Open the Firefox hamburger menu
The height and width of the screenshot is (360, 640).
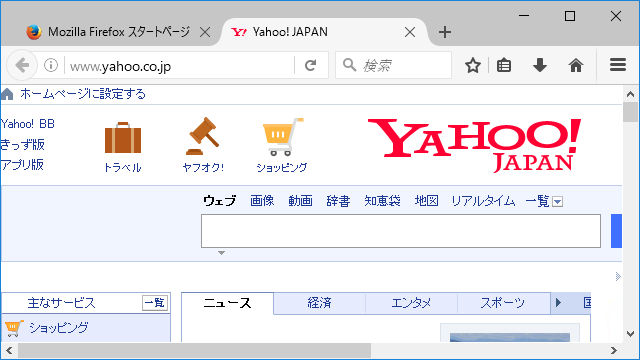click(x=618, y=64)
